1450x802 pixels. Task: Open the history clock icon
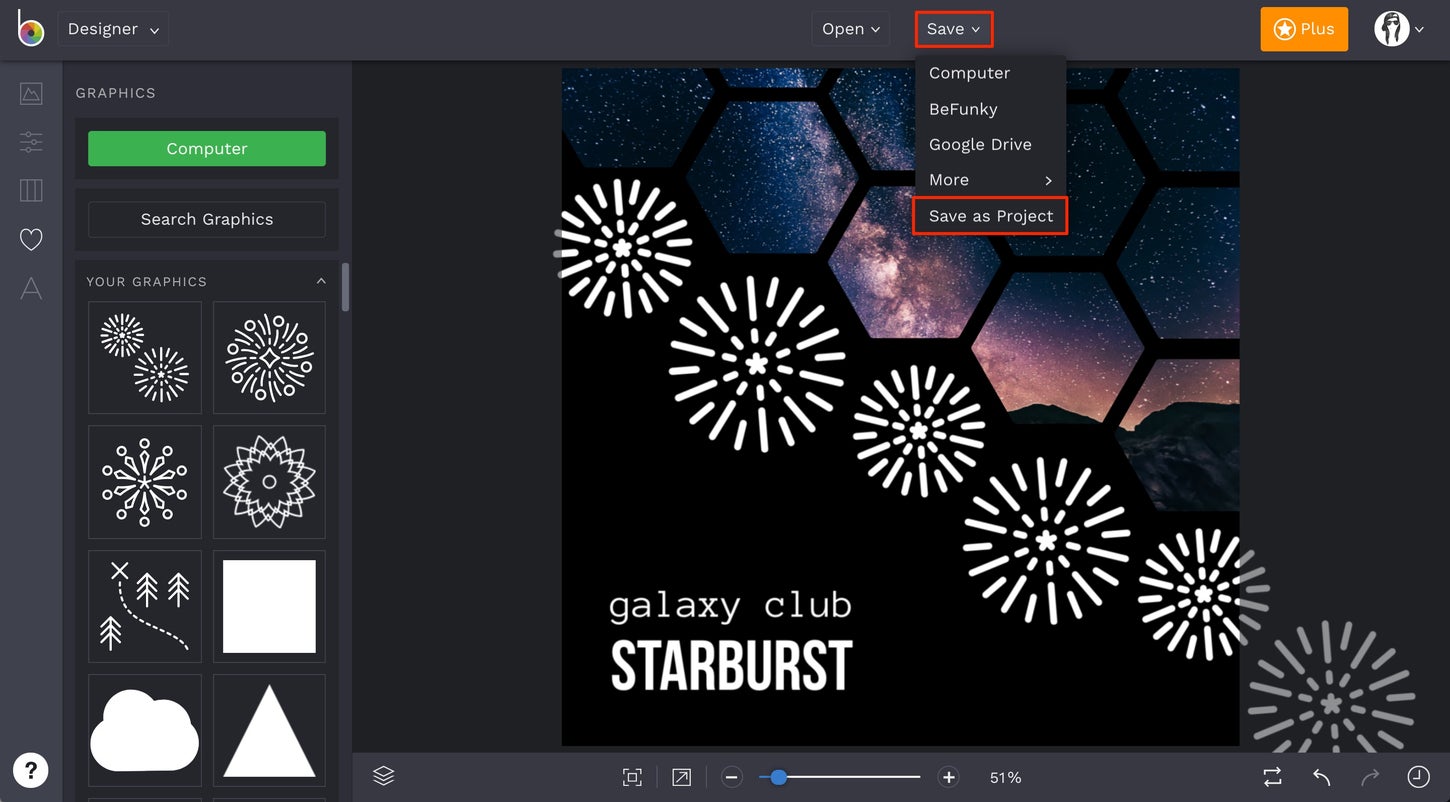(x=1418, y=777)
